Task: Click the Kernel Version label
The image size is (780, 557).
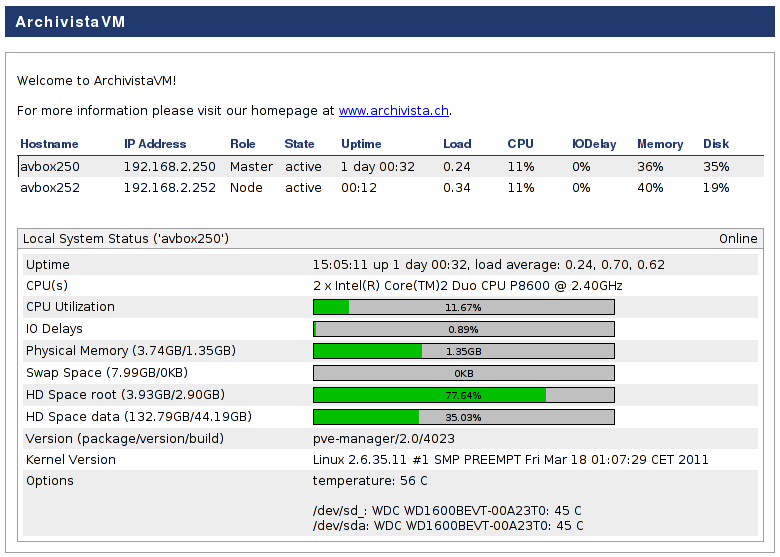Action: tap(71, 460)
